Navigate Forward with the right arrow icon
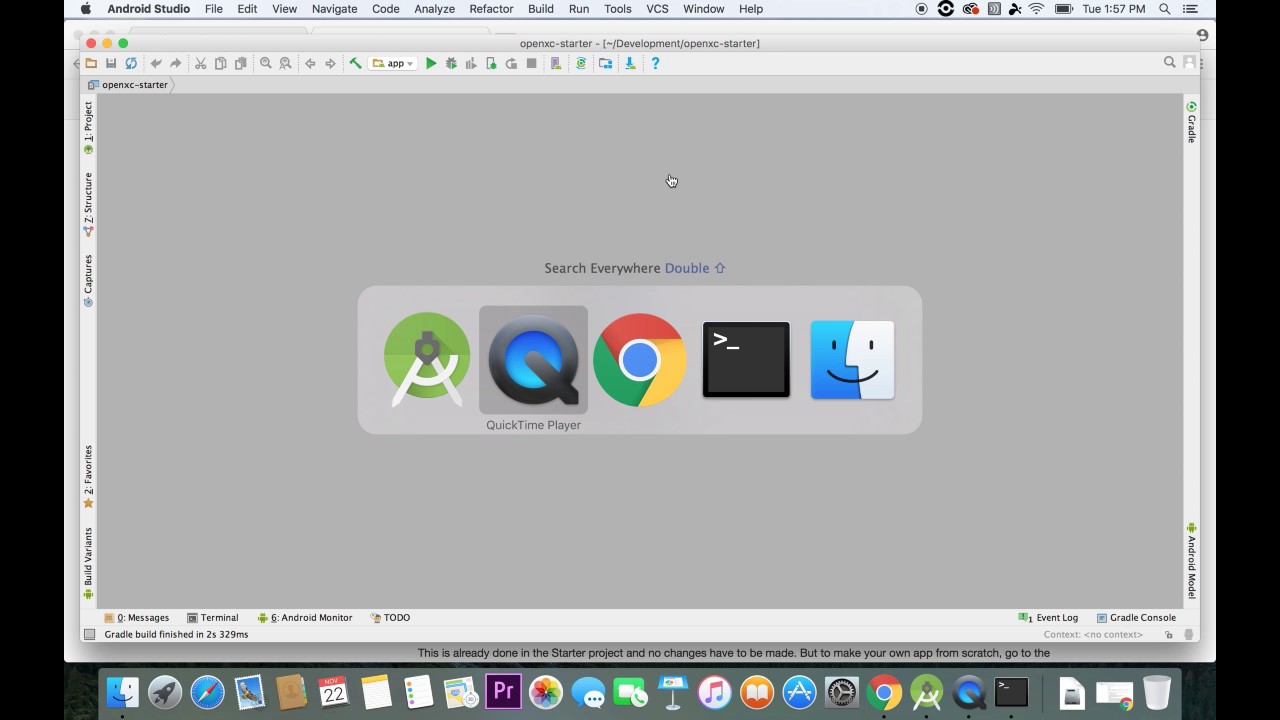 330,63
